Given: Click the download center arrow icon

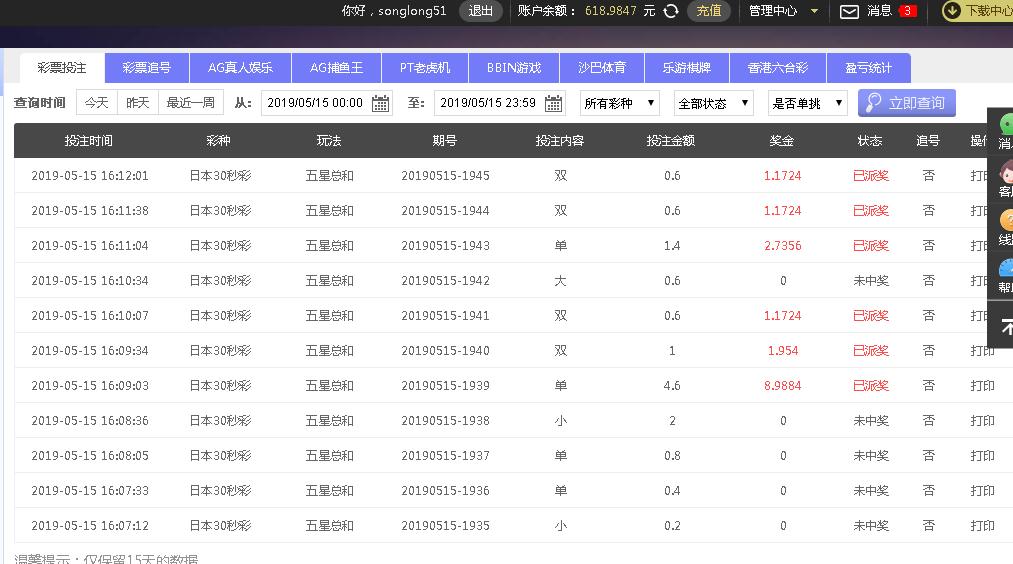Looking at the screenshot, I should point(952,11).
